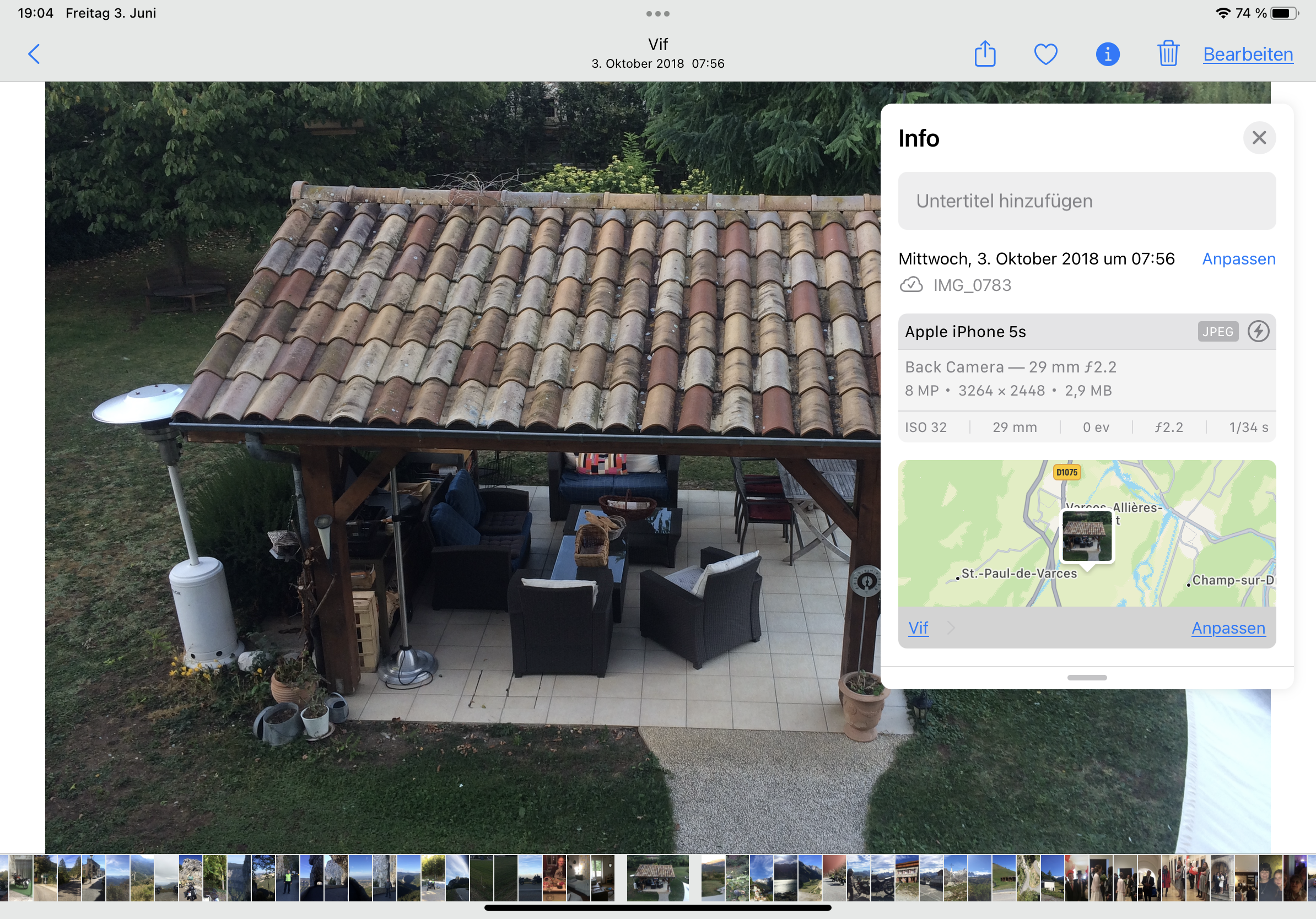This screenshot has width=1316, height=919.
Task: Toggle the info button in toolbar
Action: click(1107, 55)
